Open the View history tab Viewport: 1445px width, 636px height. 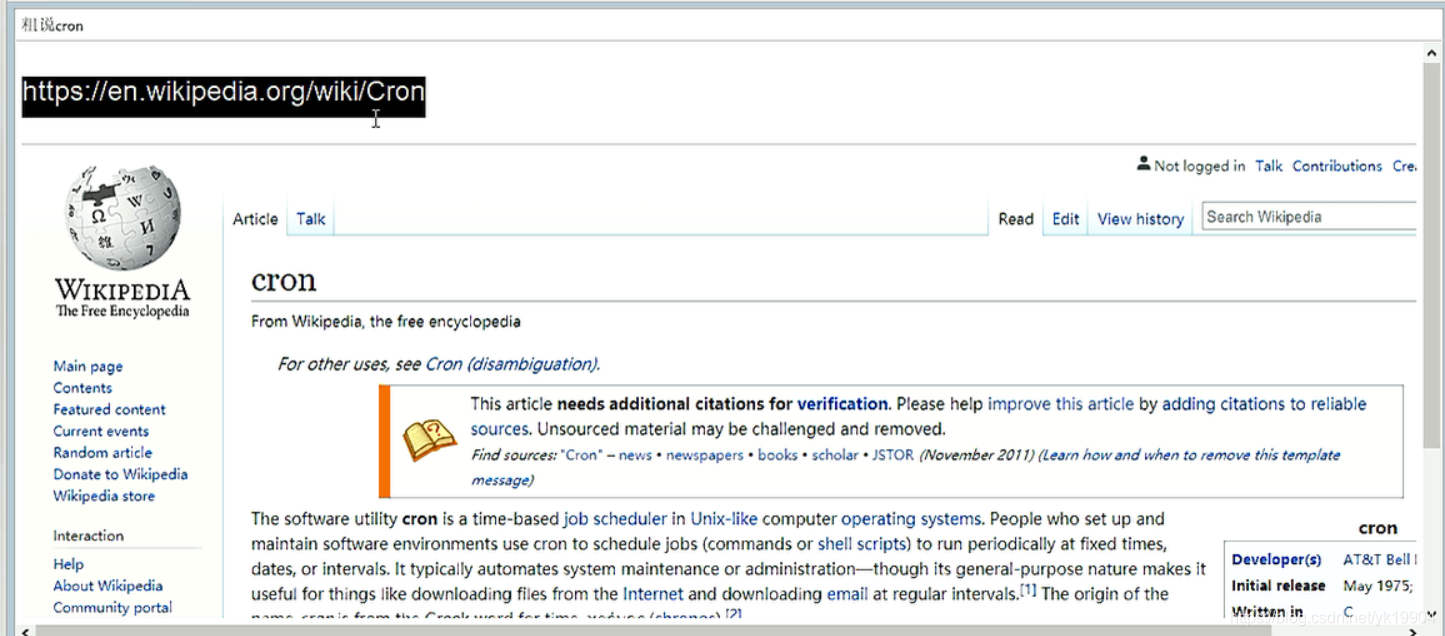pyautogui.click(x=1140, y=219)
